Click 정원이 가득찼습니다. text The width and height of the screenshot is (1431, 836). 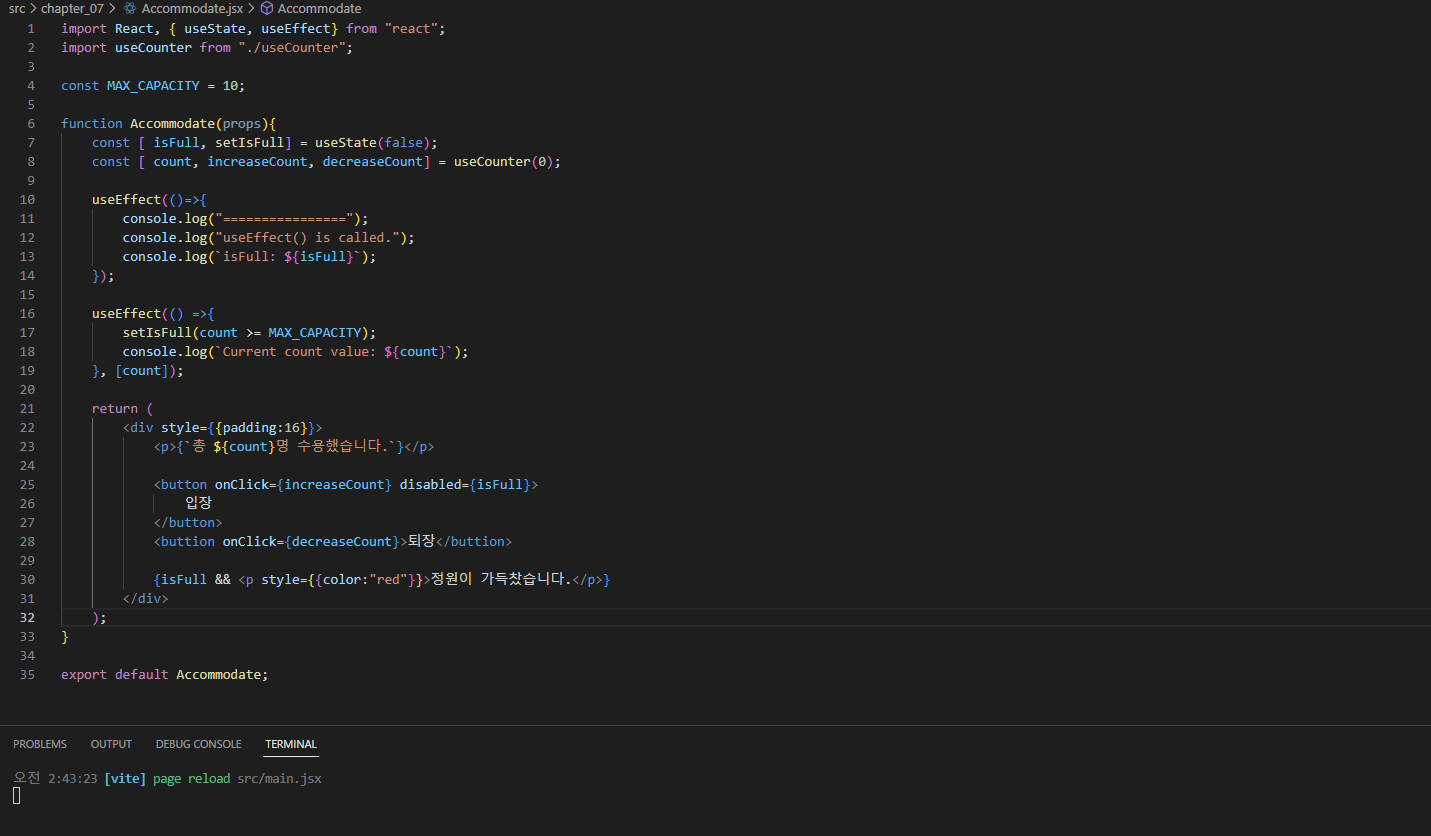click(501, 580)
